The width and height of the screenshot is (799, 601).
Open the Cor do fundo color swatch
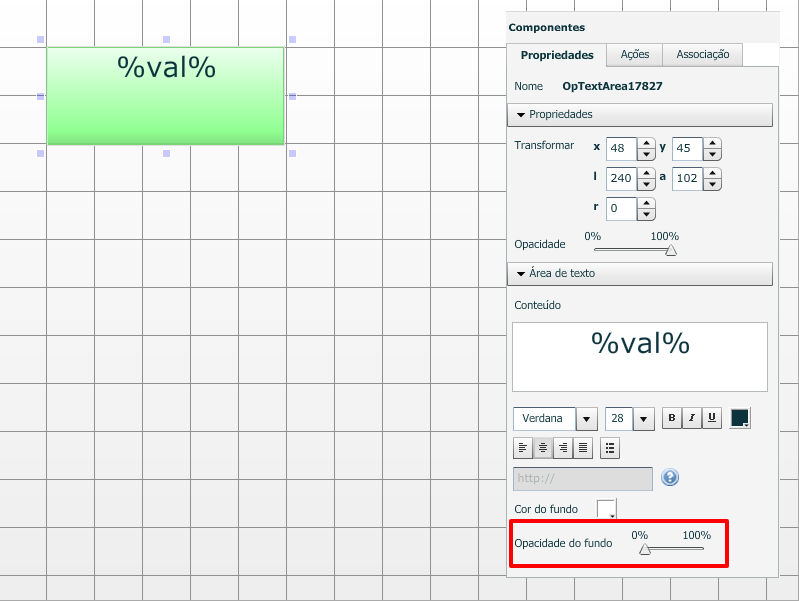point(606,509)
